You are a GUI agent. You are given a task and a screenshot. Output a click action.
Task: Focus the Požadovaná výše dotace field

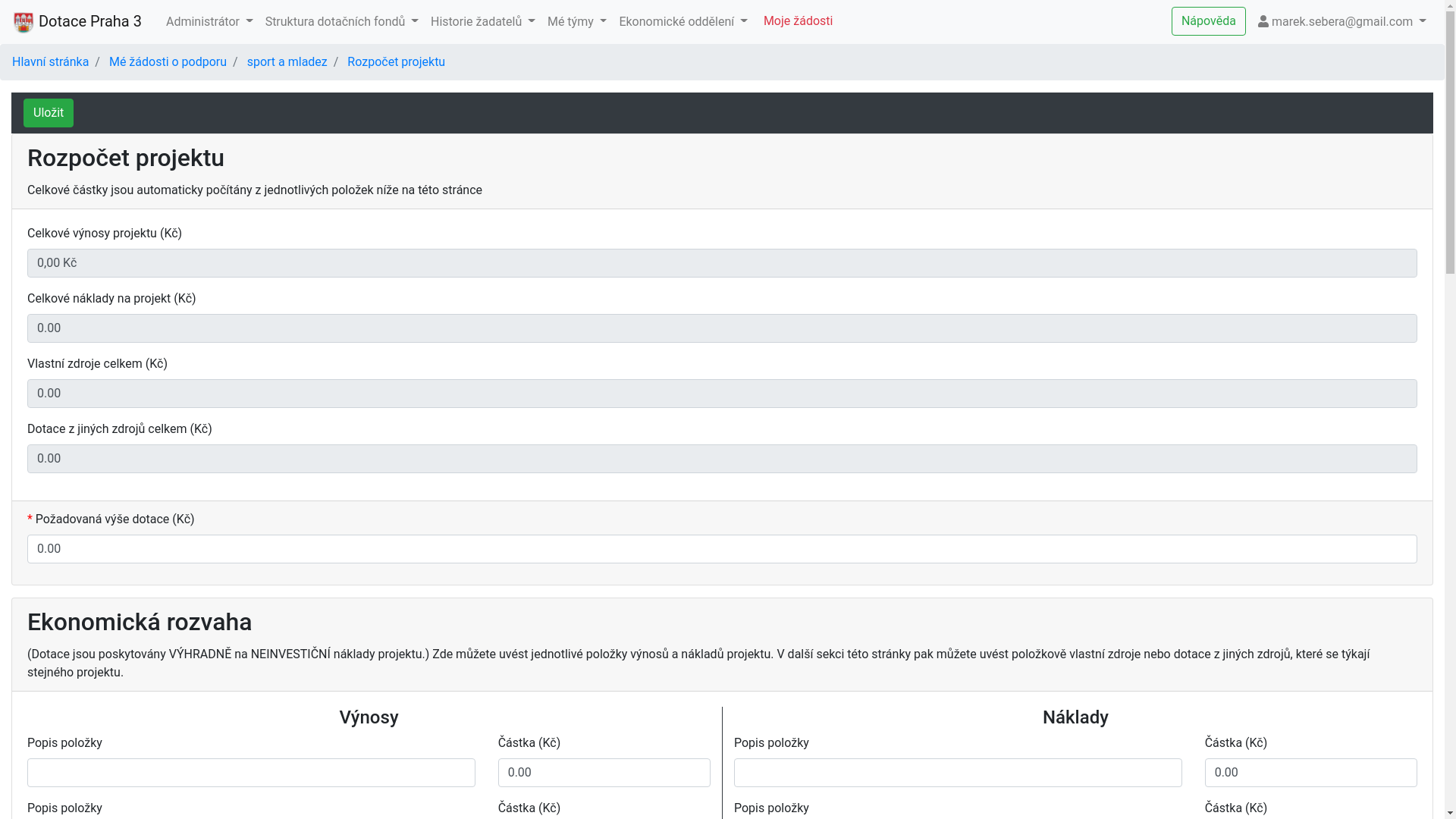tap(721, 549)
